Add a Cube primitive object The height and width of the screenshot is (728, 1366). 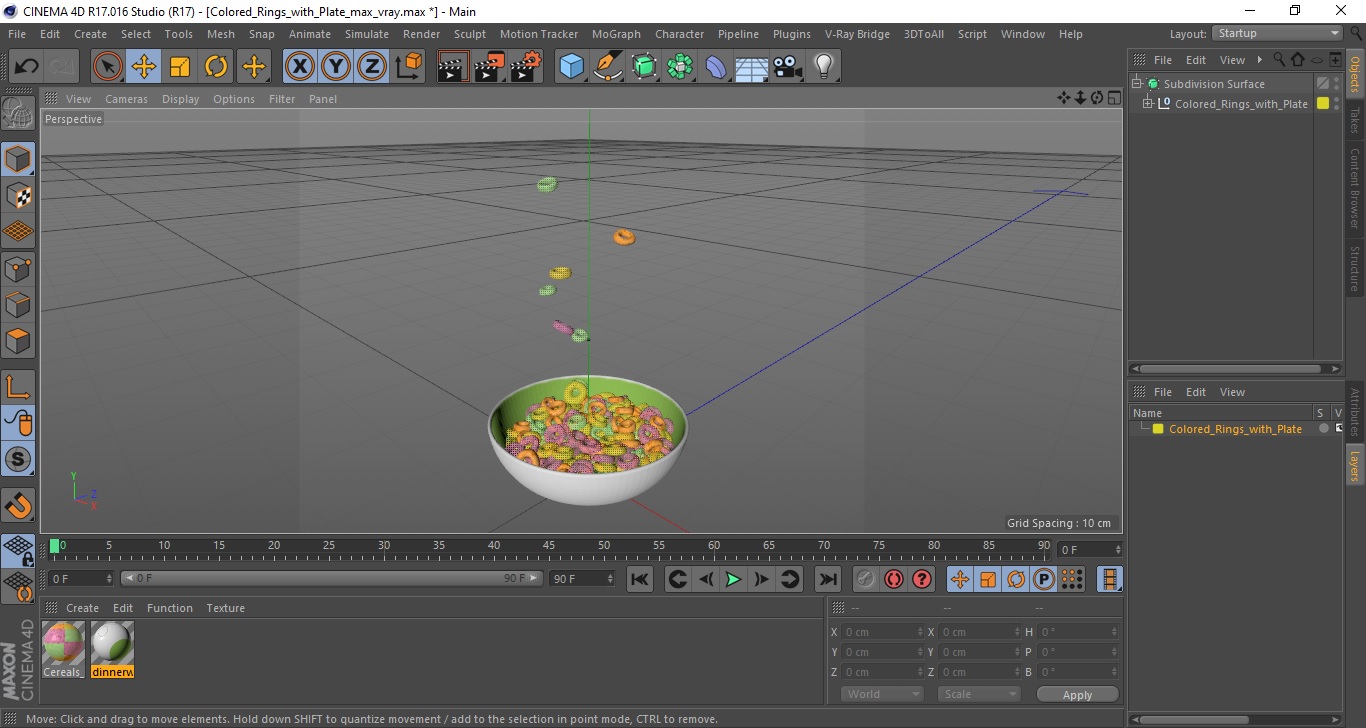click(571, 67)
